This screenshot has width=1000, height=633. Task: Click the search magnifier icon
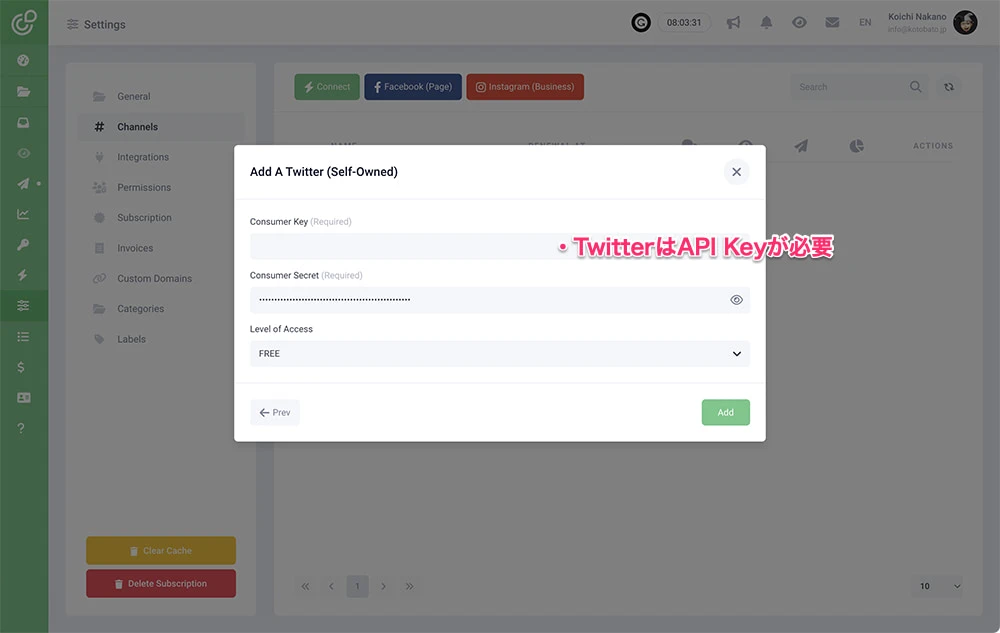pos(916,87)
